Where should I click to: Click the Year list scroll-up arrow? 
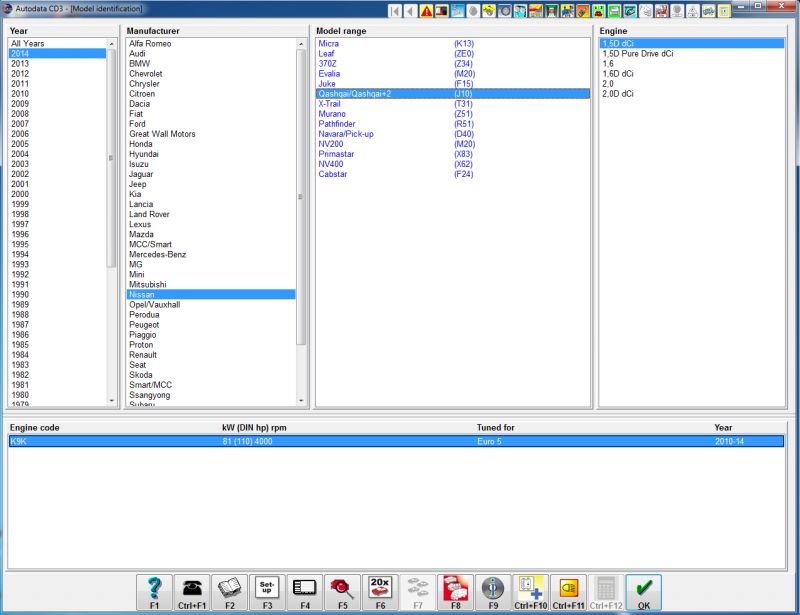112,44
